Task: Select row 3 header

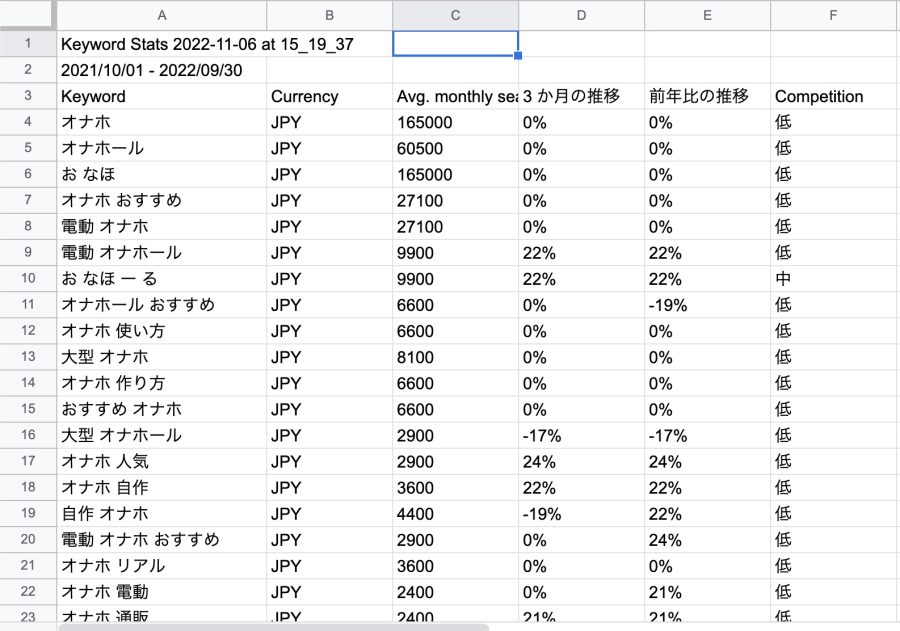Action: point(28,96)
